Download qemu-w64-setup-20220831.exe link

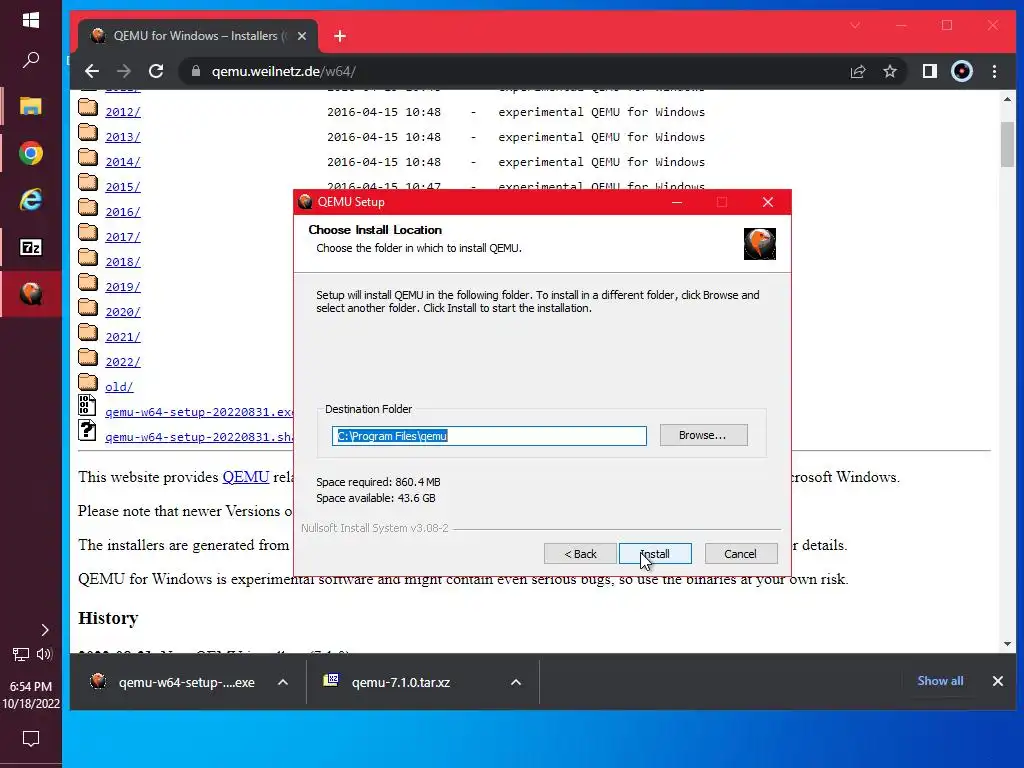point(199,412)
